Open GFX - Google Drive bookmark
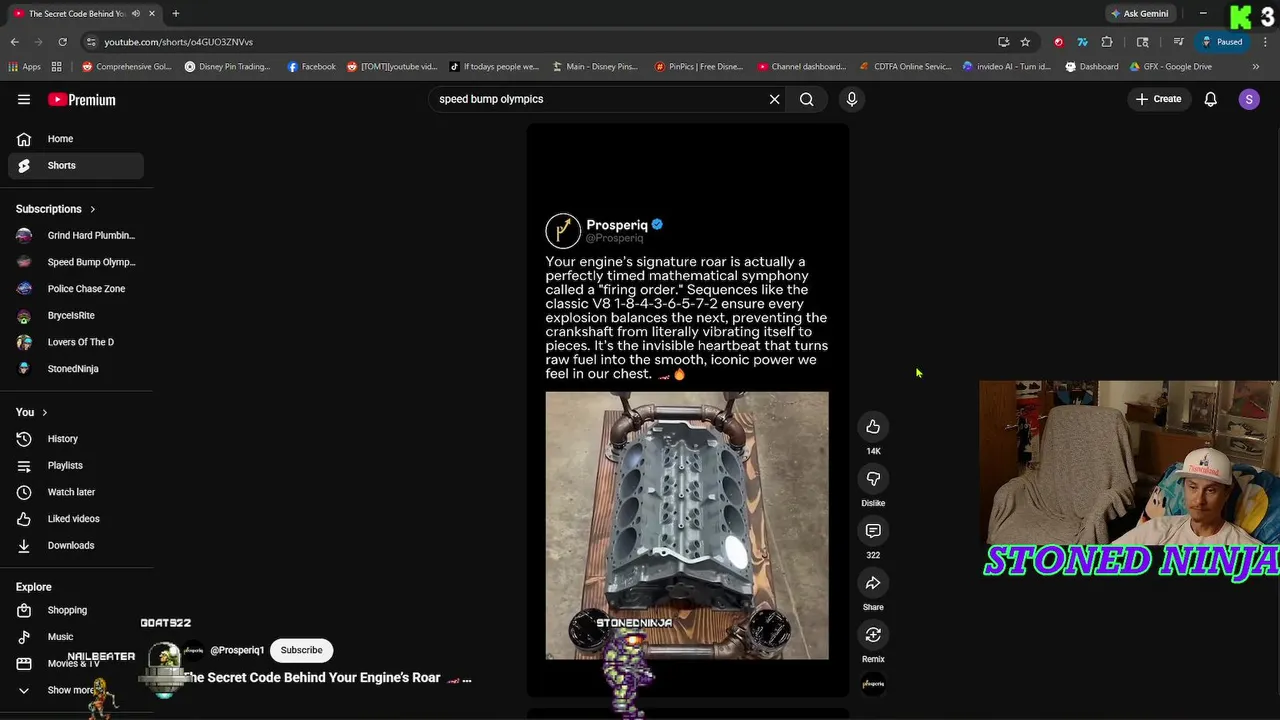1280x720 pixels. (x=1170, y=67)
